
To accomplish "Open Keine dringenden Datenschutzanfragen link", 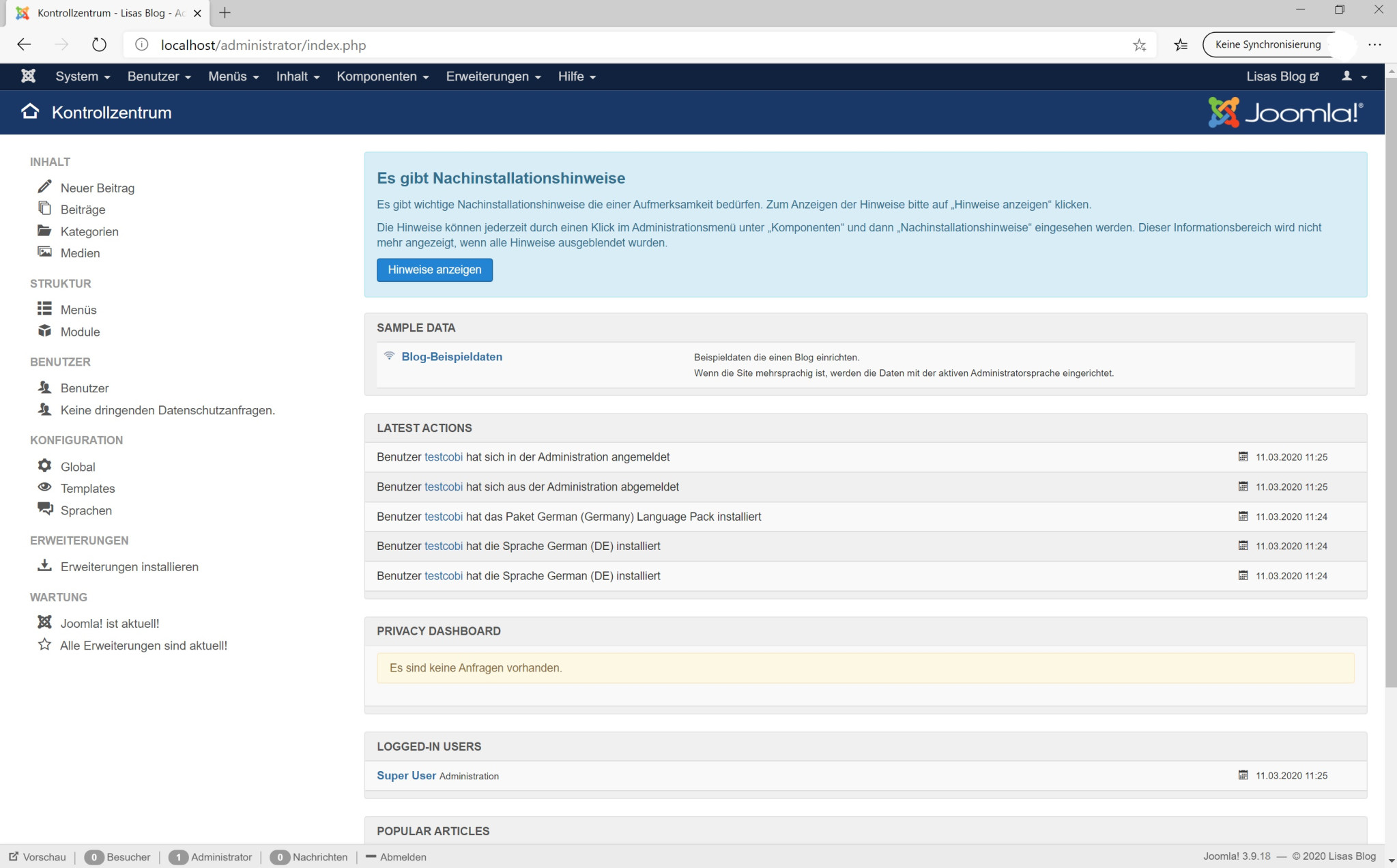I will (167, 410).
